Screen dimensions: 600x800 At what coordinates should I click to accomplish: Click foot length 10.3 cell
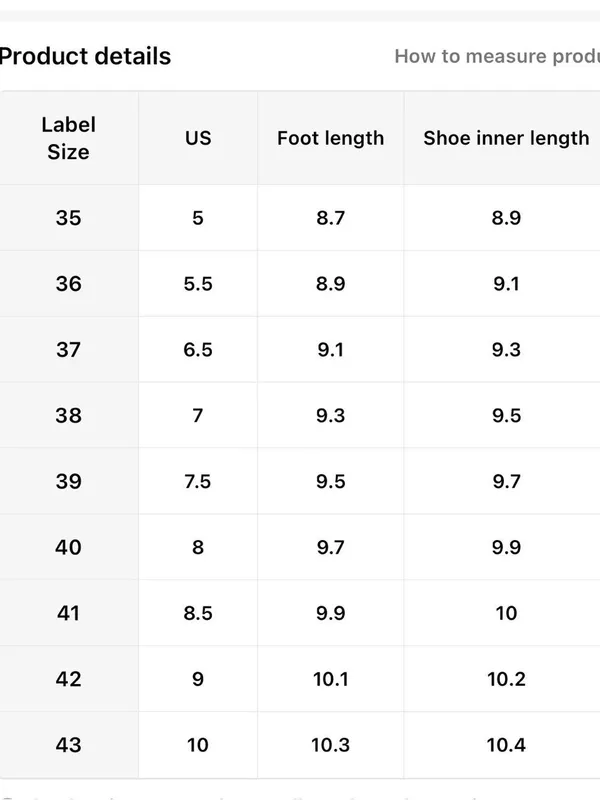(331, 745)
